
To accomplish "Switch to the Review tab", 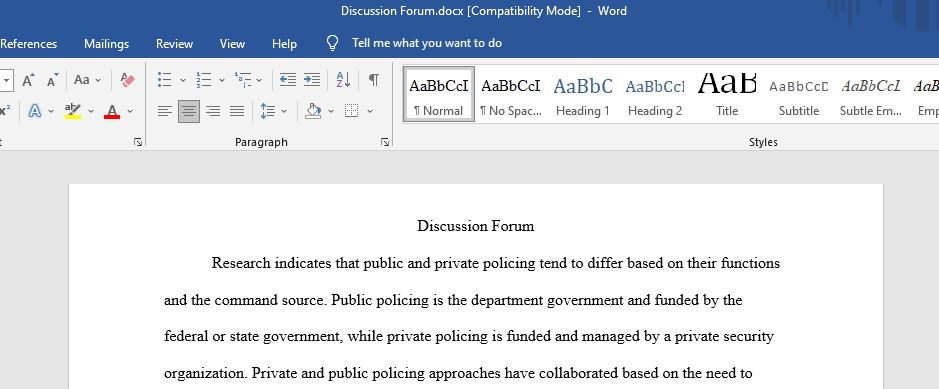I will click(174, 44).
